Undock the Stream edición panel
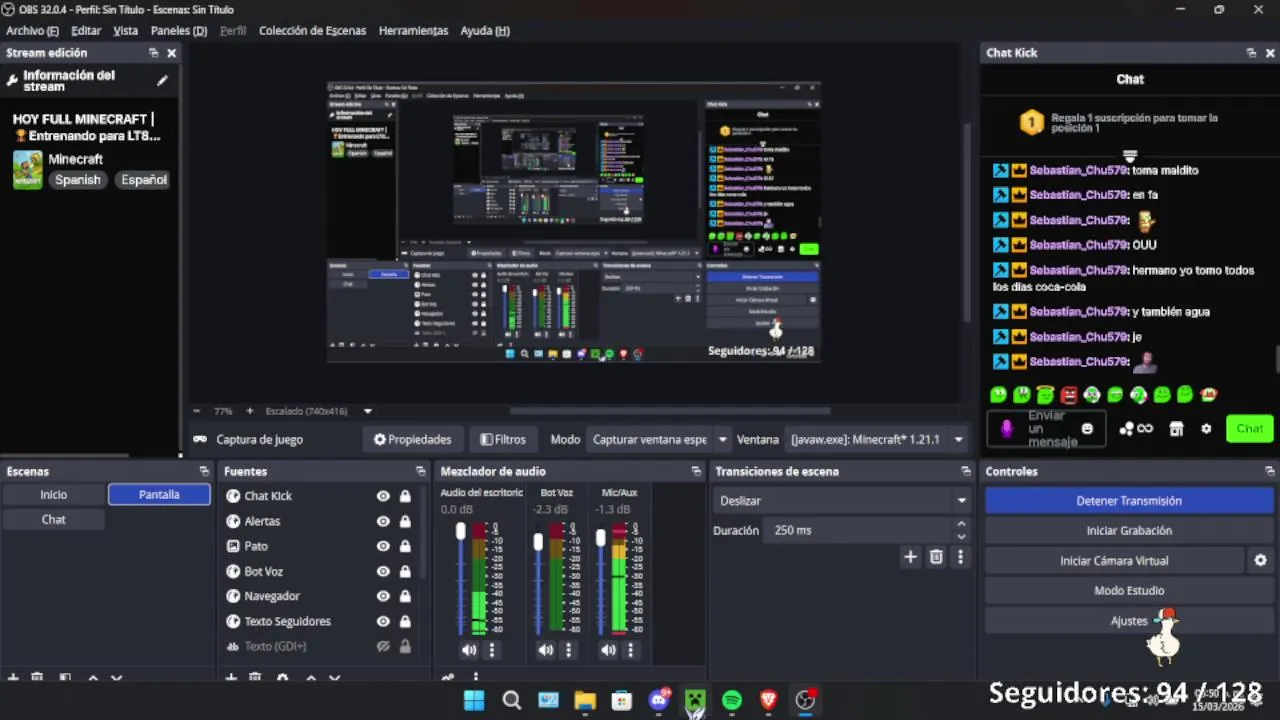 (x=153, y=53)
